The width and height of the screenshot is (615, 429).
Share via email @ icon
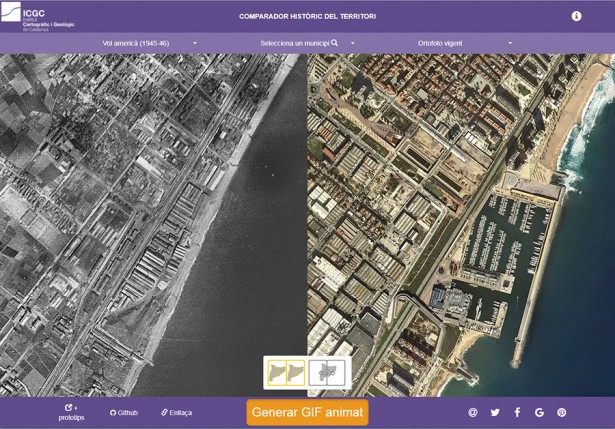(x=473, y=412)
